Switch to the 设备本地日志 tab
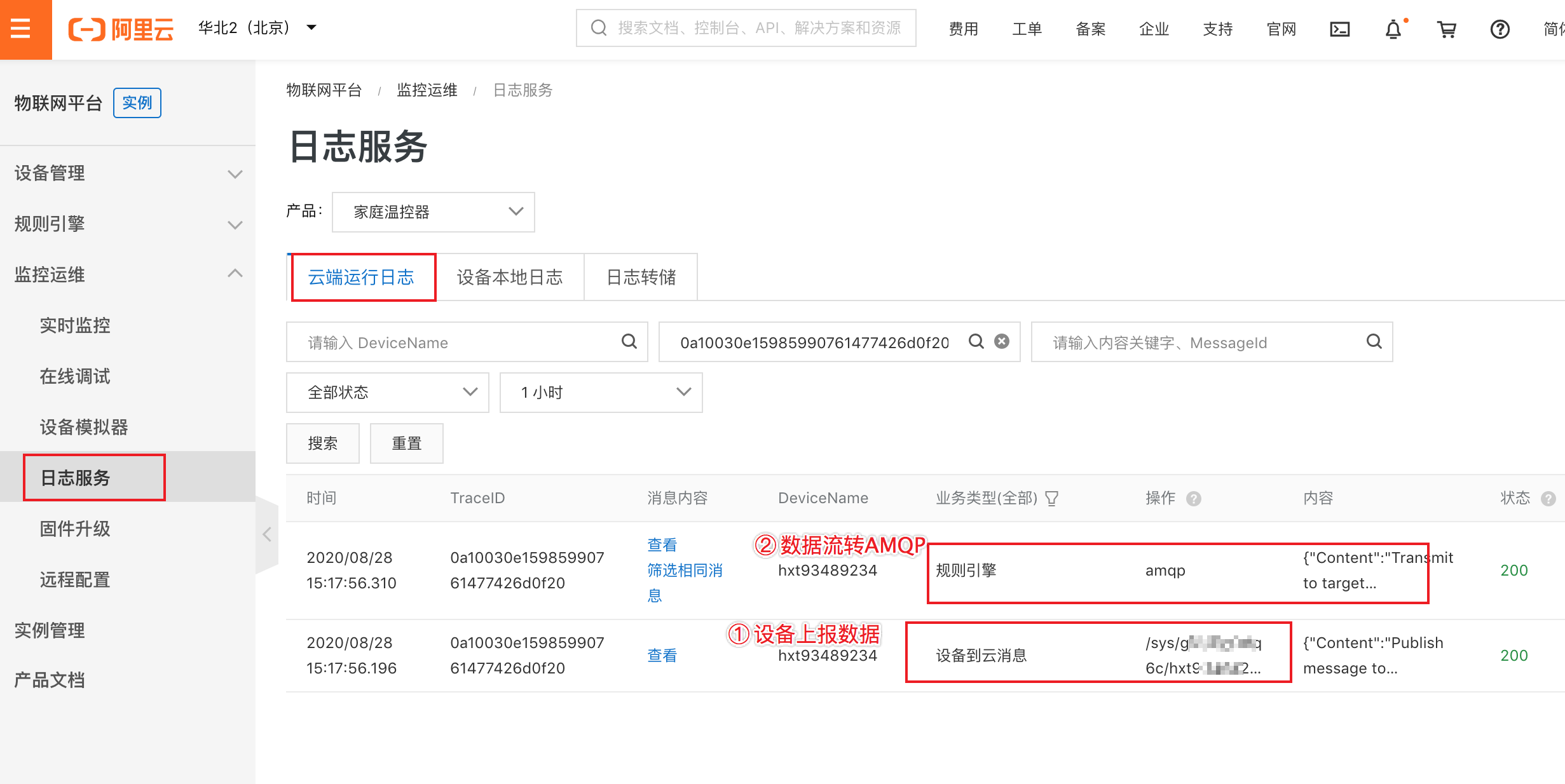This screenshot has width=1565, height=784. click(x=510, y=277)
